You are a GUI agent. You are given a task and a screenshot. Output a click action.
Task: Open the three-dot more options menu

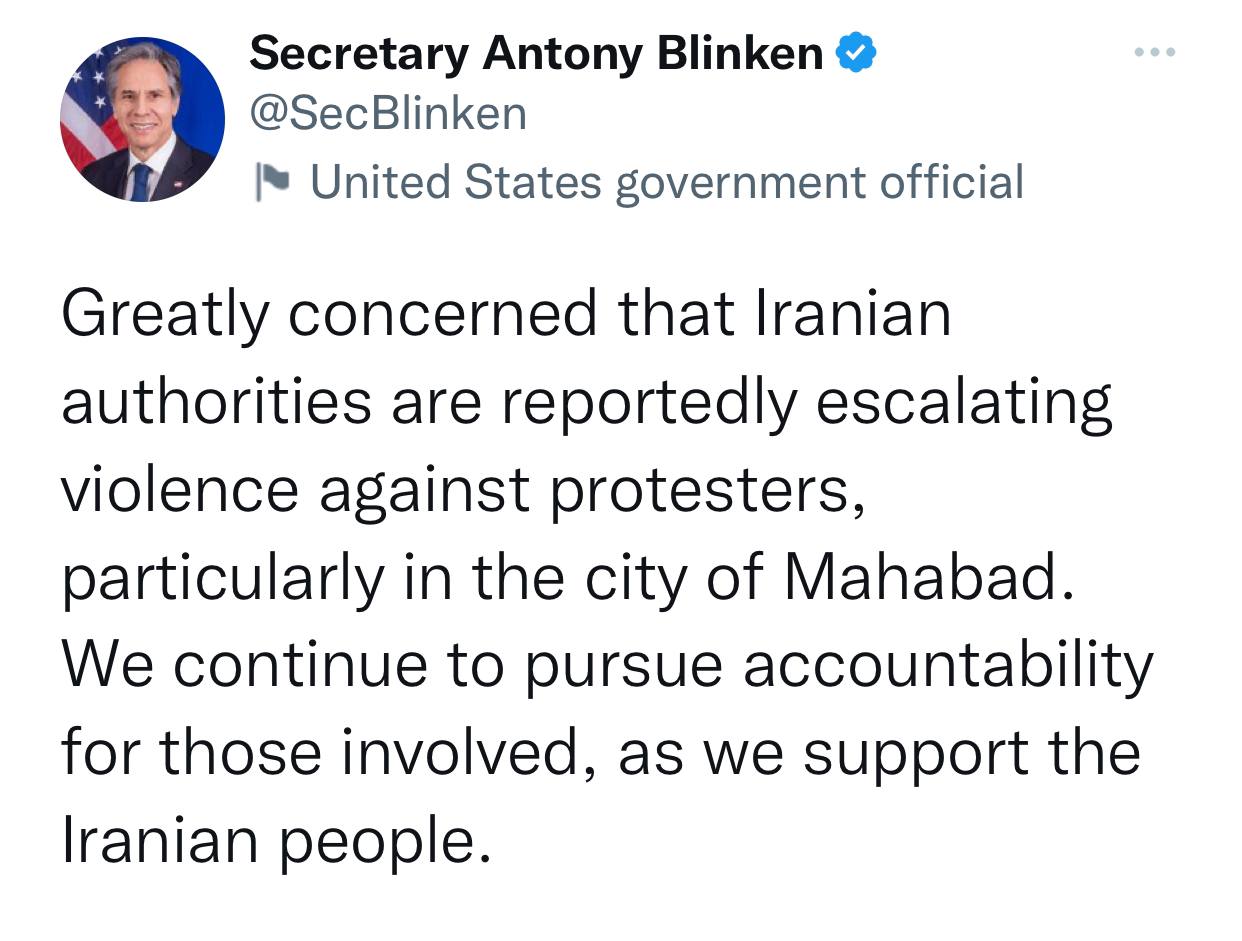(1155, 52)
